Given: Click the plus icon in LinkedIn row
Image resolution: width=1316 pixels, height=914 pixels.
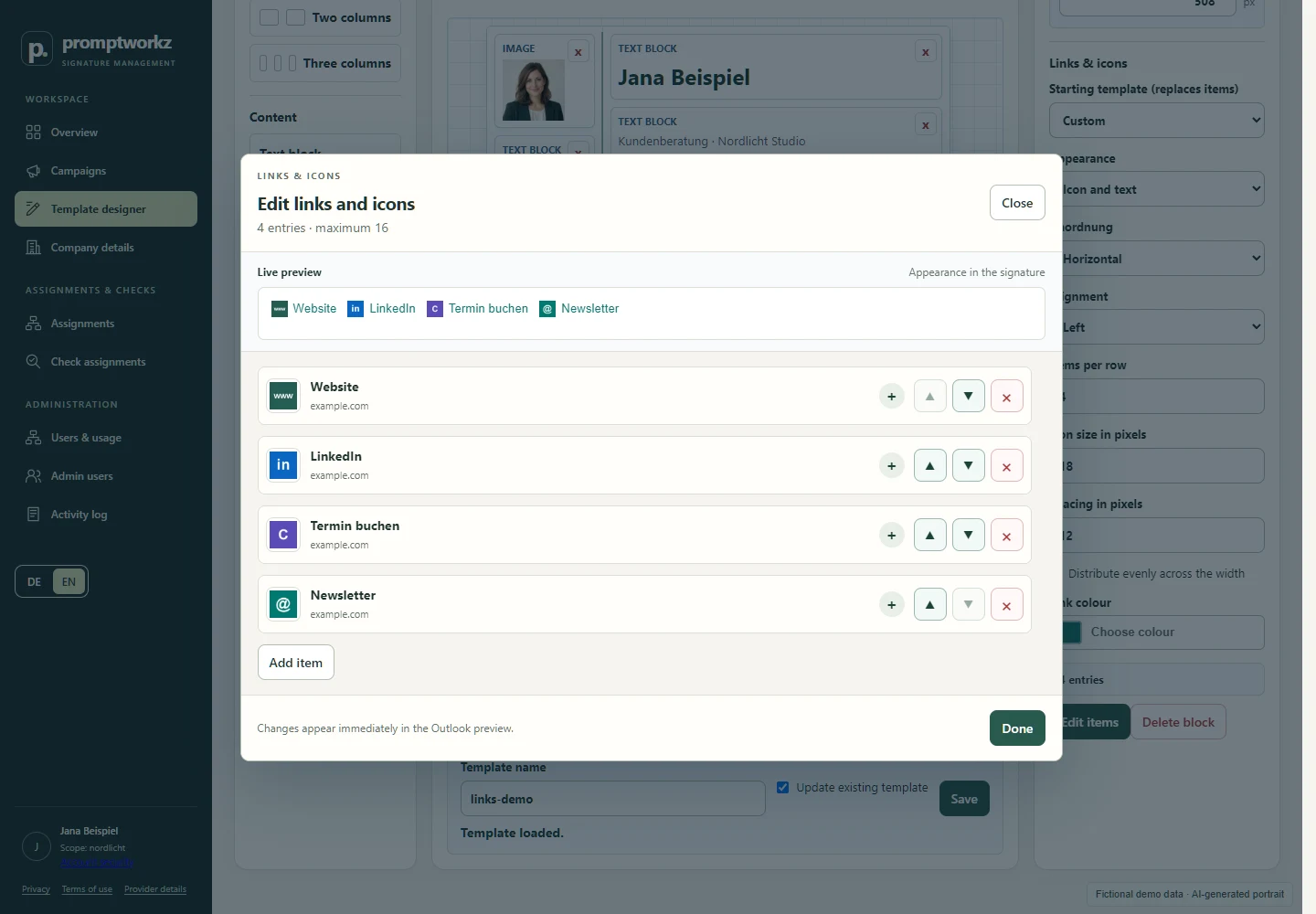Looking at the screenshot, I should click(891, 465).
